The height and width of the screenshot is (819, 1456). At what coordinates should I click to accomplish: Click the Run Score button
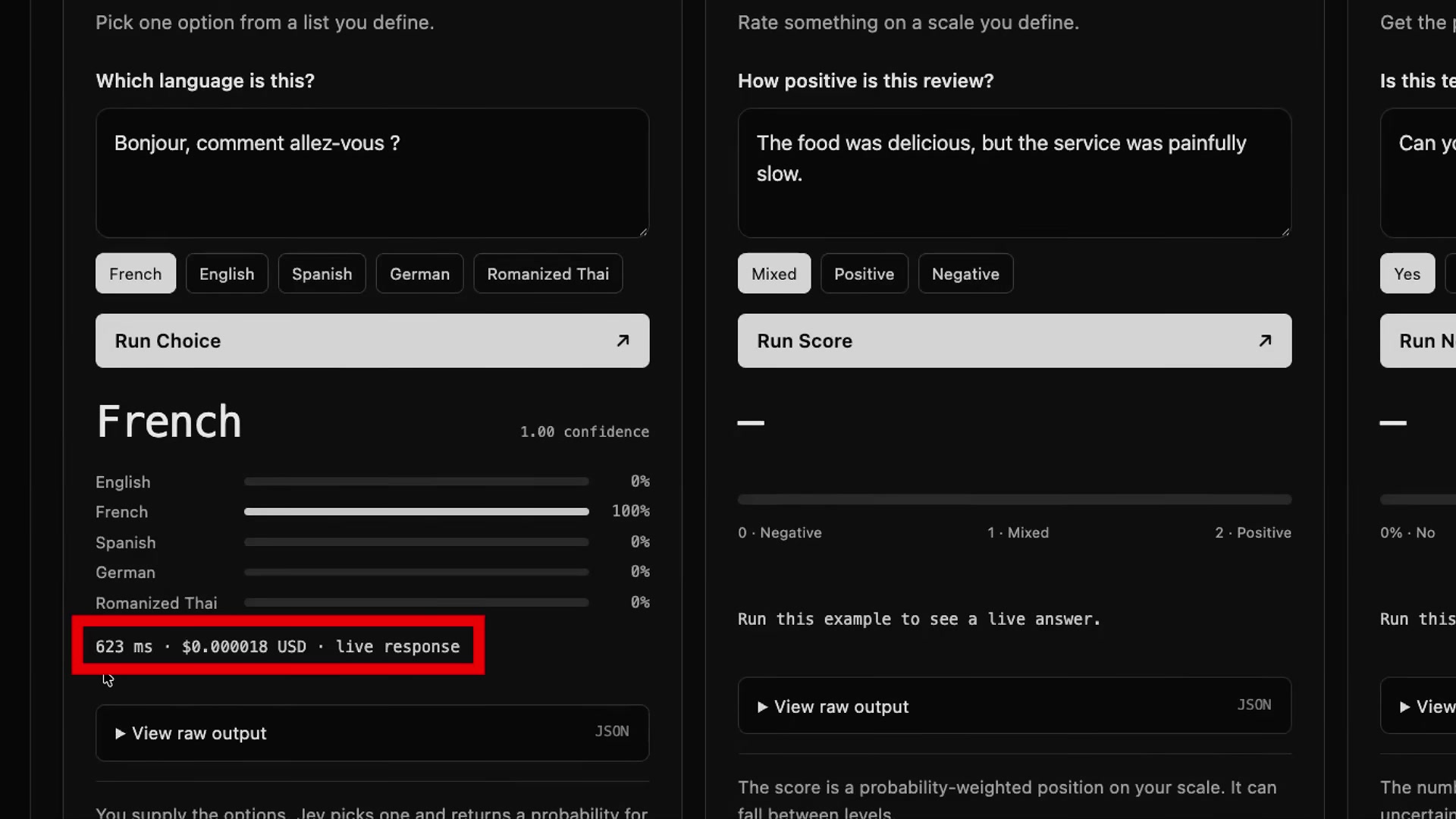click(1015, 341)
